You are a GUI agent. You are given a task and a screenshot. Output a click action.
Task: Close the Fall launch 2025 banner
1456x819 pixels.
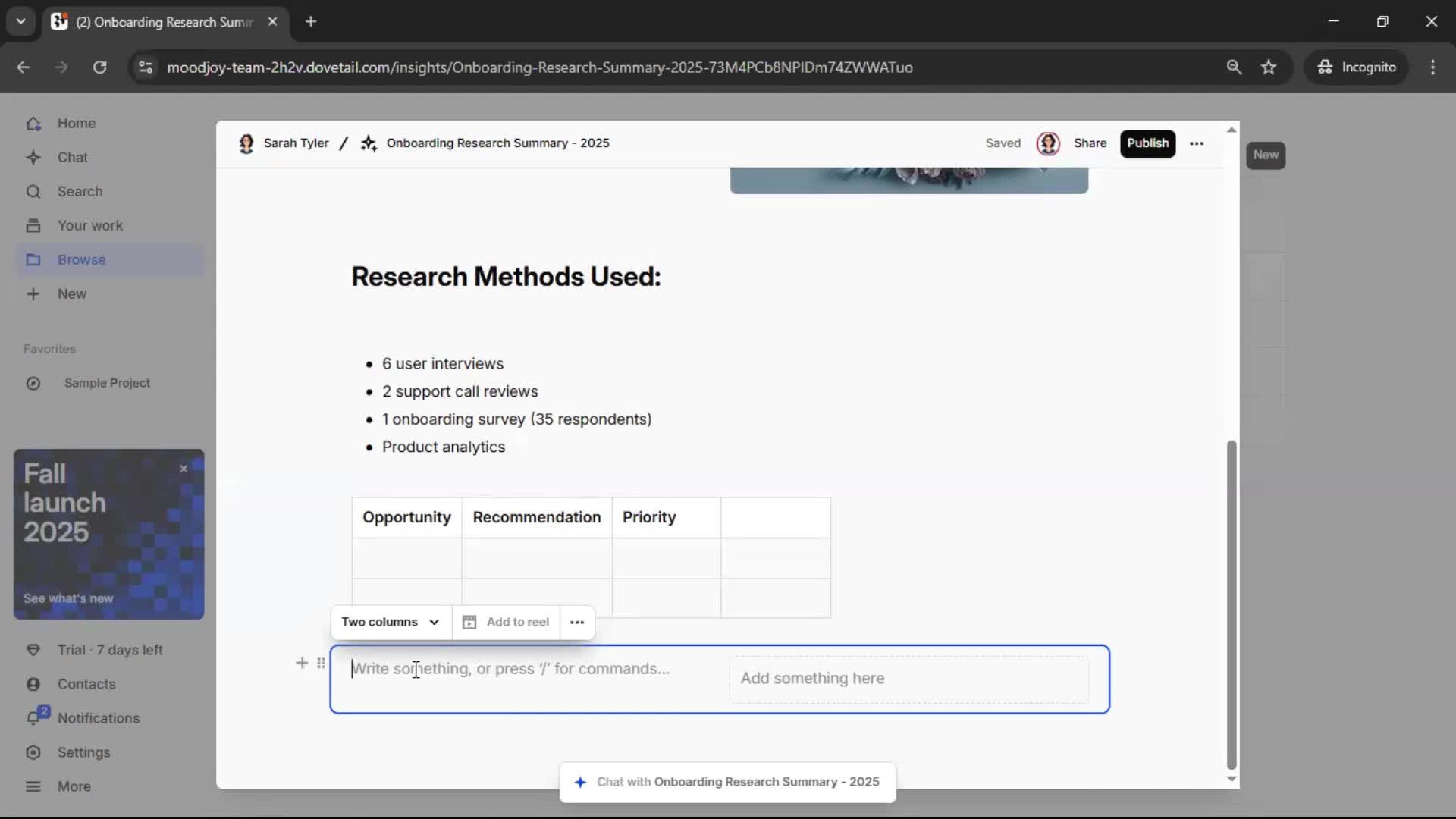pos(184,469)
